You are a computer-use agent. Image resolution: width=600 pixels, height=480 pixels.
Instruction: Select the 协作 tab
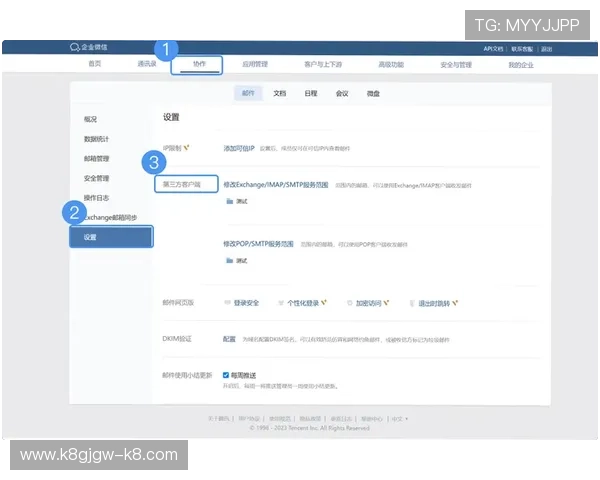[199, 64]
